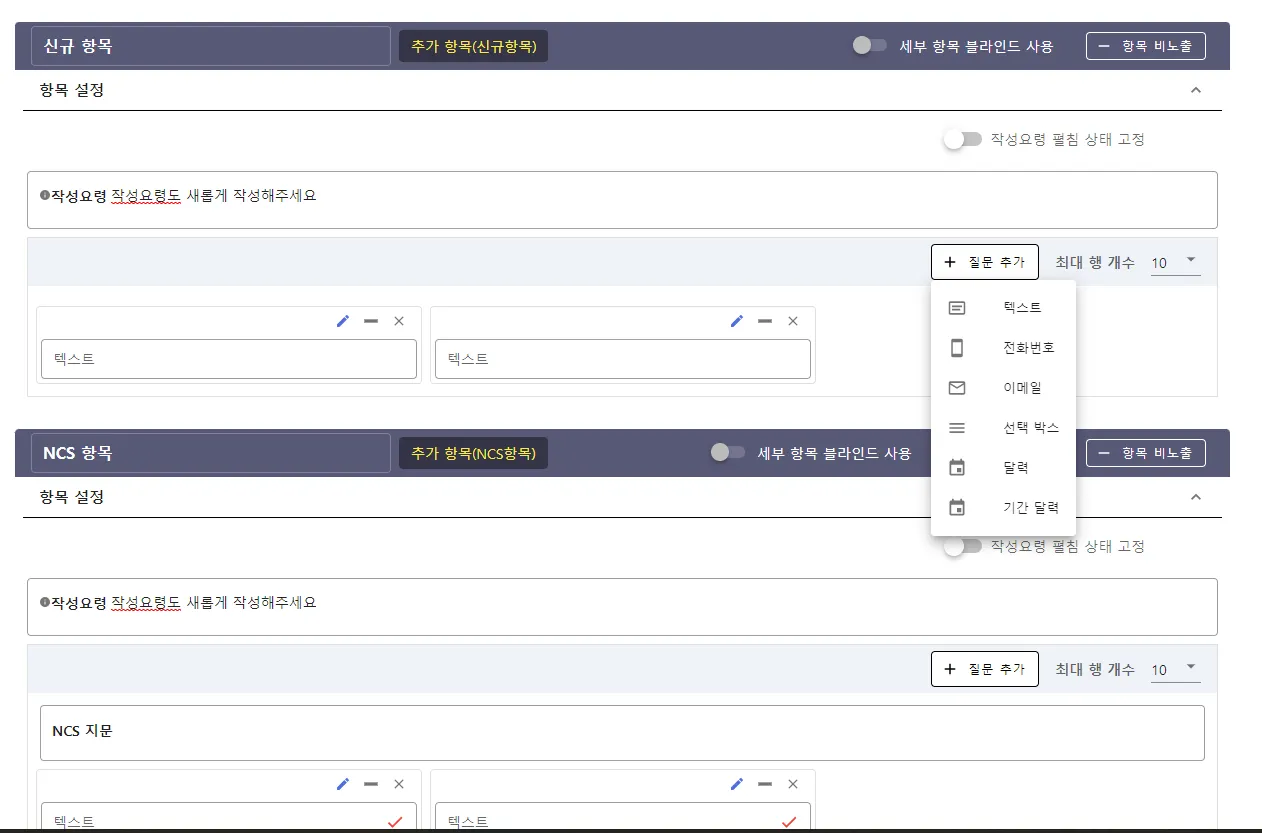1262x833 pixels.
Task: Click the 작성요령 text area in 신규 항목
Action: point(622,200)
